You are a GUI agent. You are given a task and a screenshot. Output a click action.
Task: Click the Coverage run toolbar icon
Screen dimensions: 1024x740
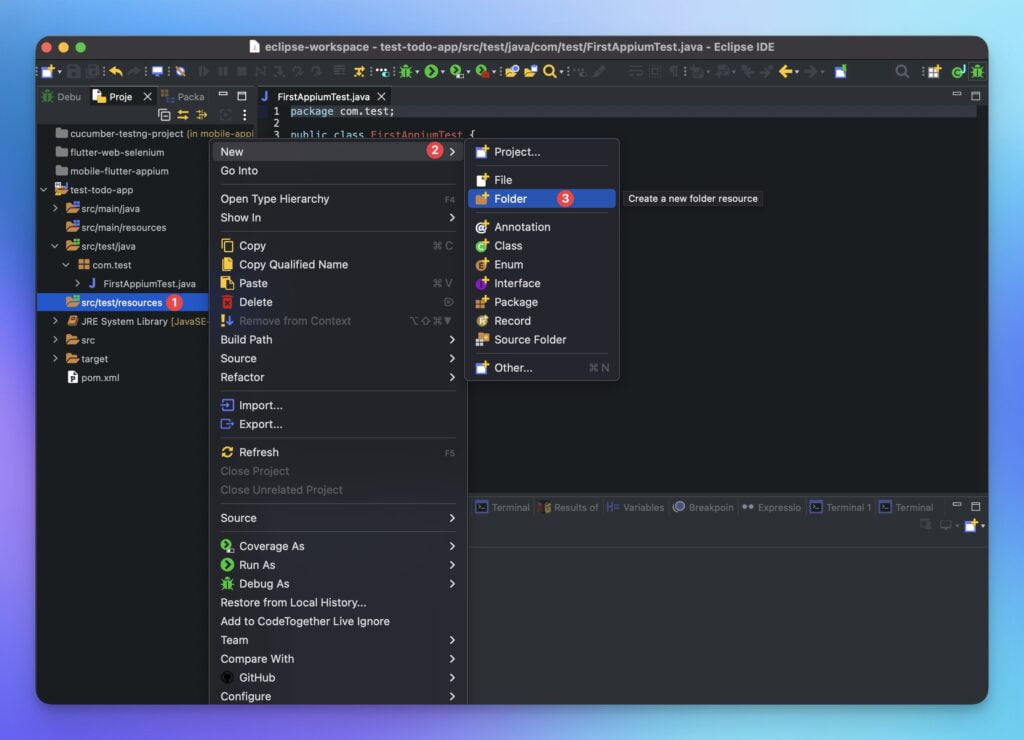(456, 71)
